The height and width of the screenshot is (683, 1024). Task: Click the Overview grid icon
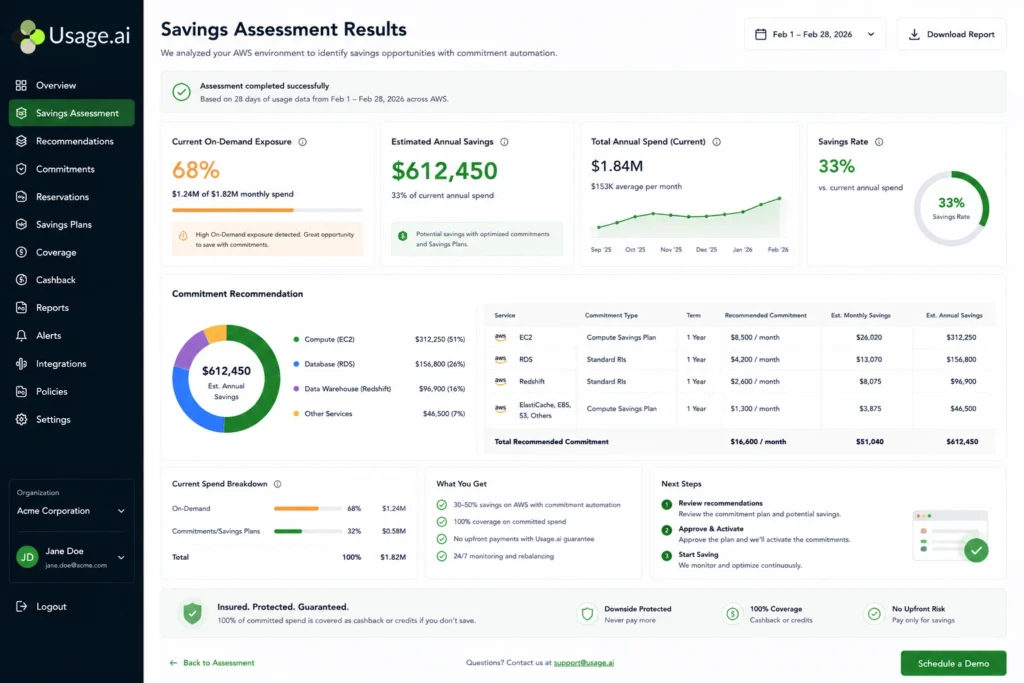[22, 86]
